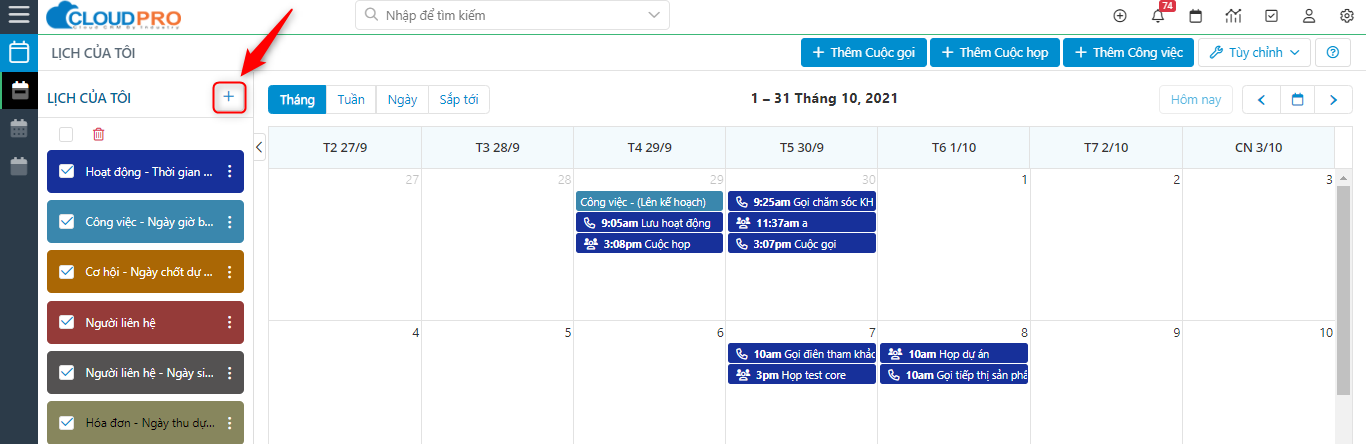Click the quick create plus icon
This screenshot has height=444, width=1366.
1120,16
